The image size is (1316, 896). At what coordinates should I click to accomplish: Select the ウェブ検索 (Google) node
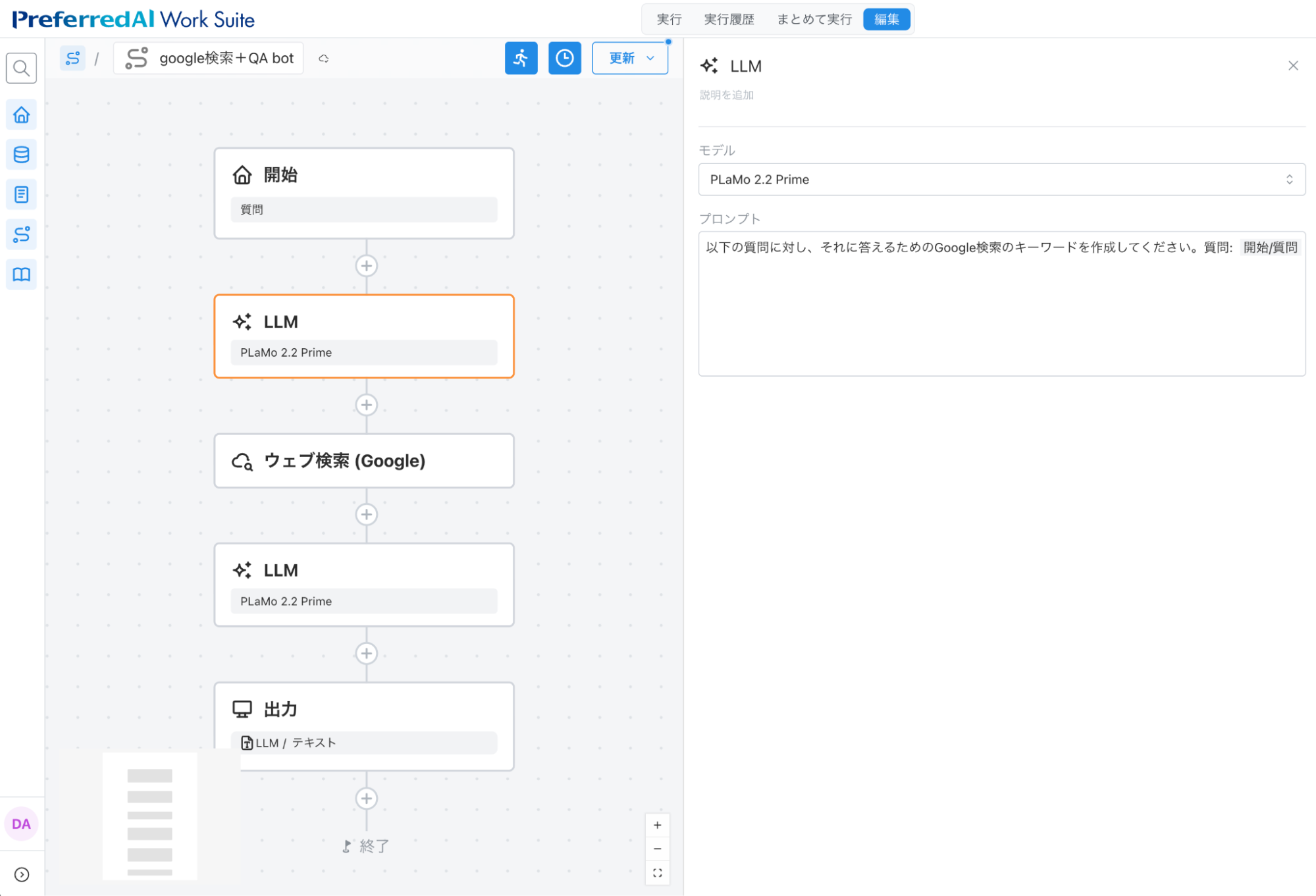[x=363, y=461]
